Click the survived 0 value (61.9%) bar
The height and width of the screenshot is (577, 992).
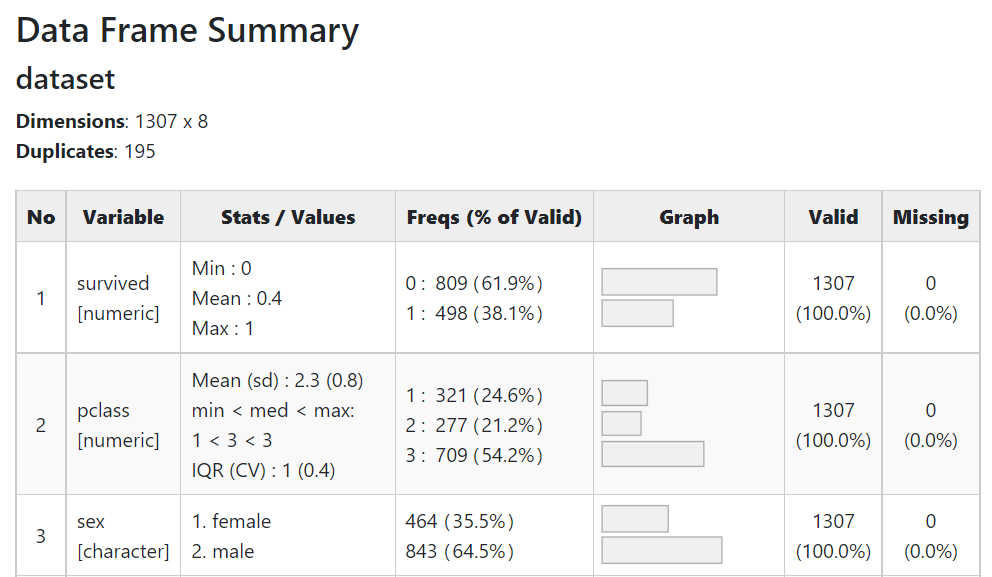pyautogui.click(x=659, y=282)
